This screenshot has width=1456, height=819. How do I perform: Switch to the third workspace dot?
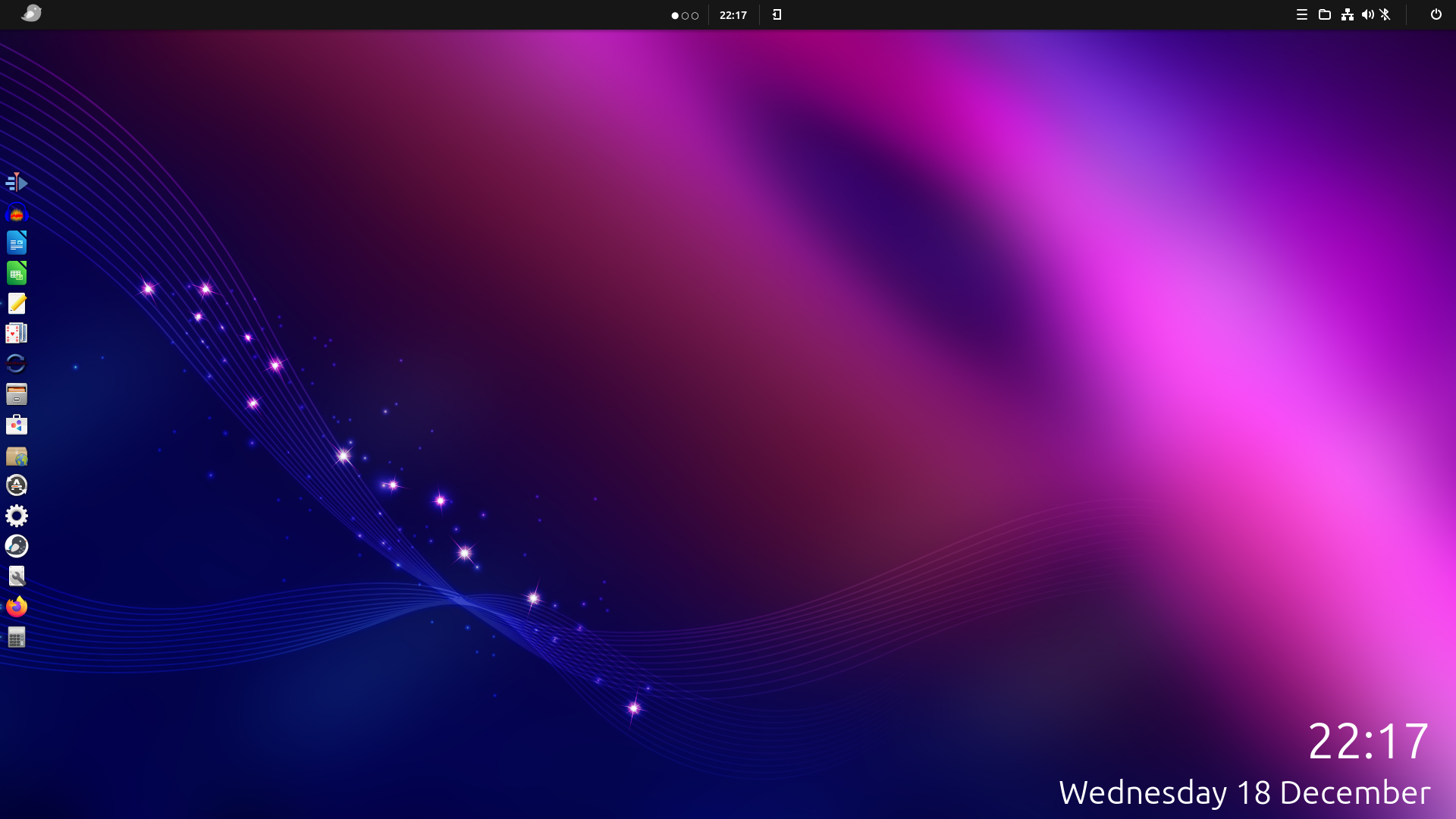point(695,15)
